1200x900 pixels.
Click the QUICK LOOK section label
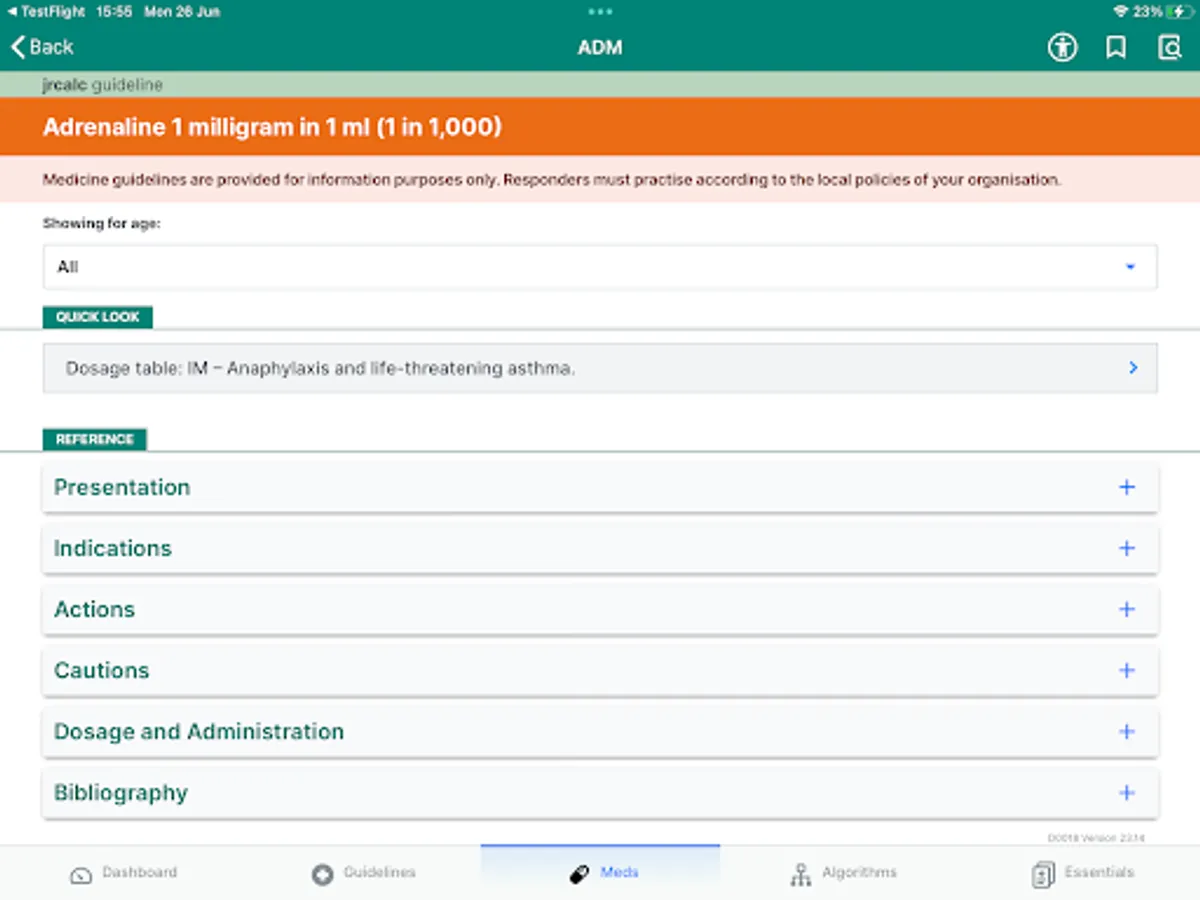pyautogui.click(x=98, y=317)
